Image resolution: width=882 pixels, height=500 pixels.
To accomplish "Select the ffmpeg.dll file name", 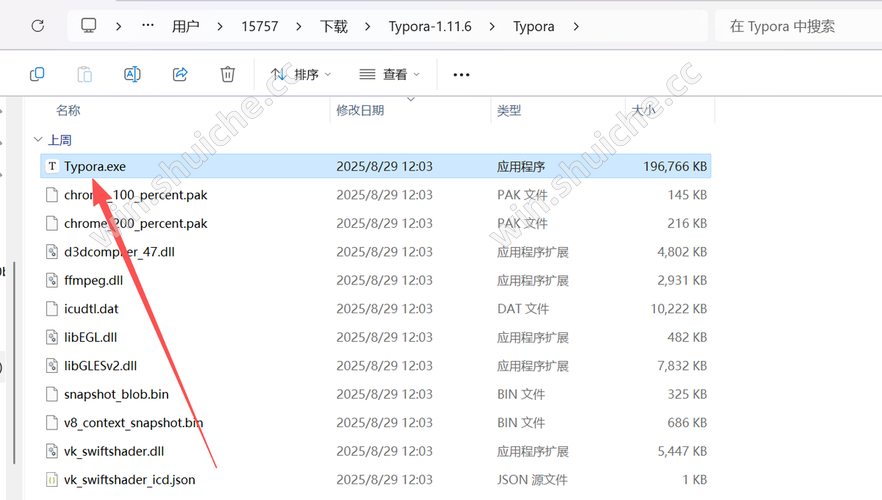I will [93, 280].
